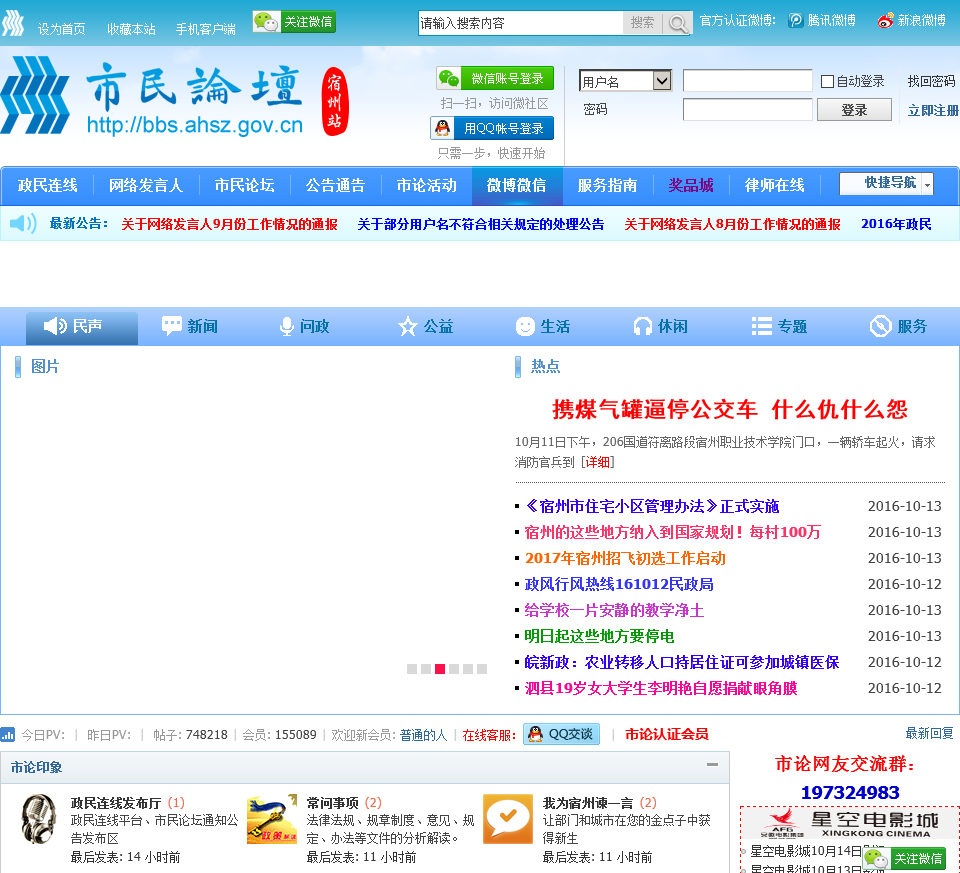Select the last slideshow dot
Viewport: 960px width, 873px height.
pyautogui.click(x=482, y=669)
